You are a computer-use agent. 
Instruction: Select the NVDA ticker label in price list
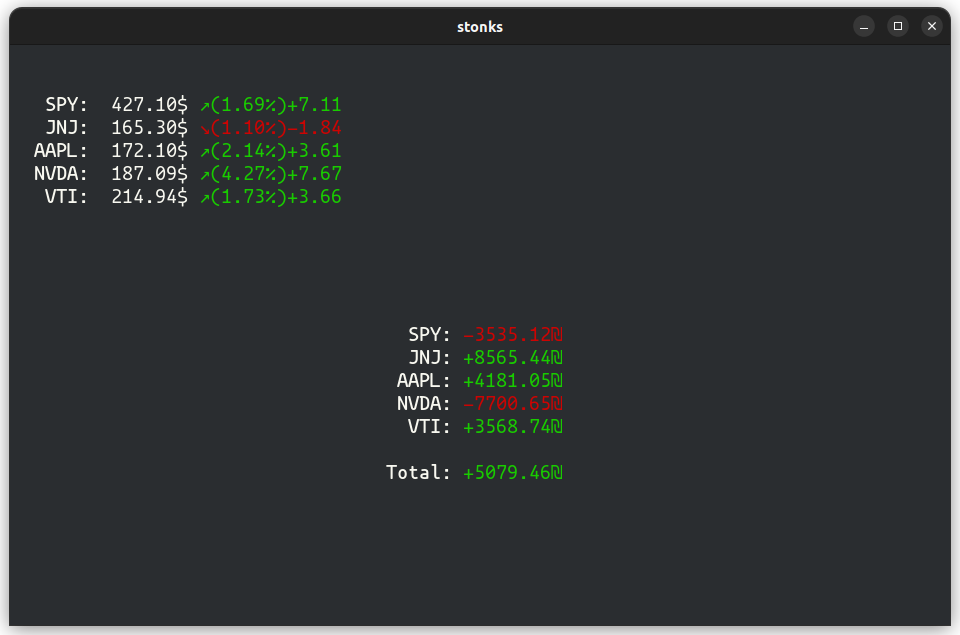click(61, 174)
